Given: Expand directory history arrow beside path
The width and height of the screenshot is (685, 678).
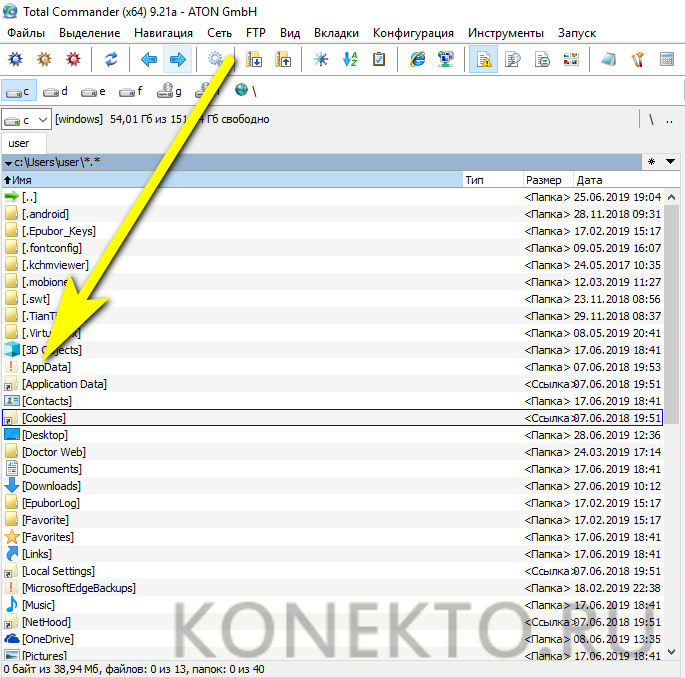Looking at the screenshot, I should pyautogui.click(x=671, y=161).
